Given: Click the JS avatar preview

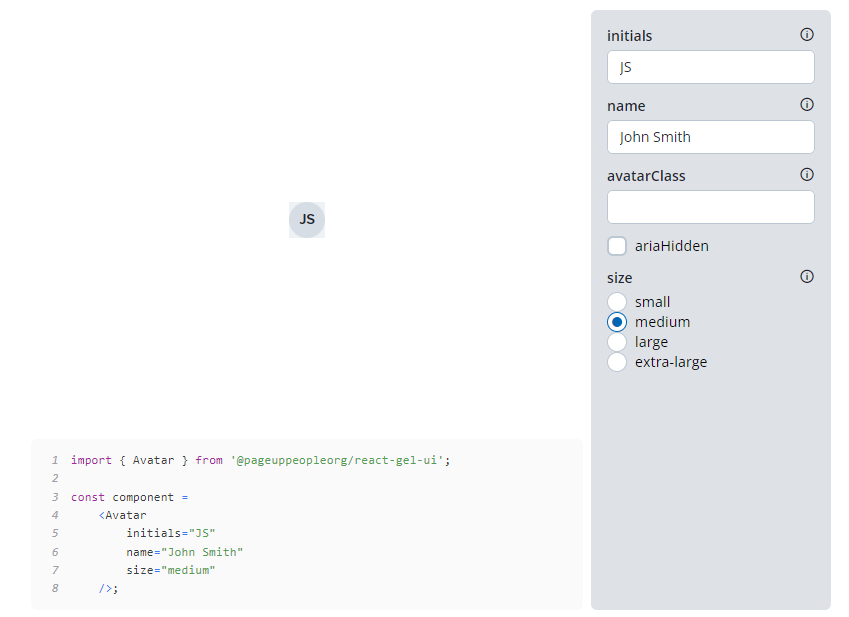Looking at the screenshot, I should pos(307,220).
